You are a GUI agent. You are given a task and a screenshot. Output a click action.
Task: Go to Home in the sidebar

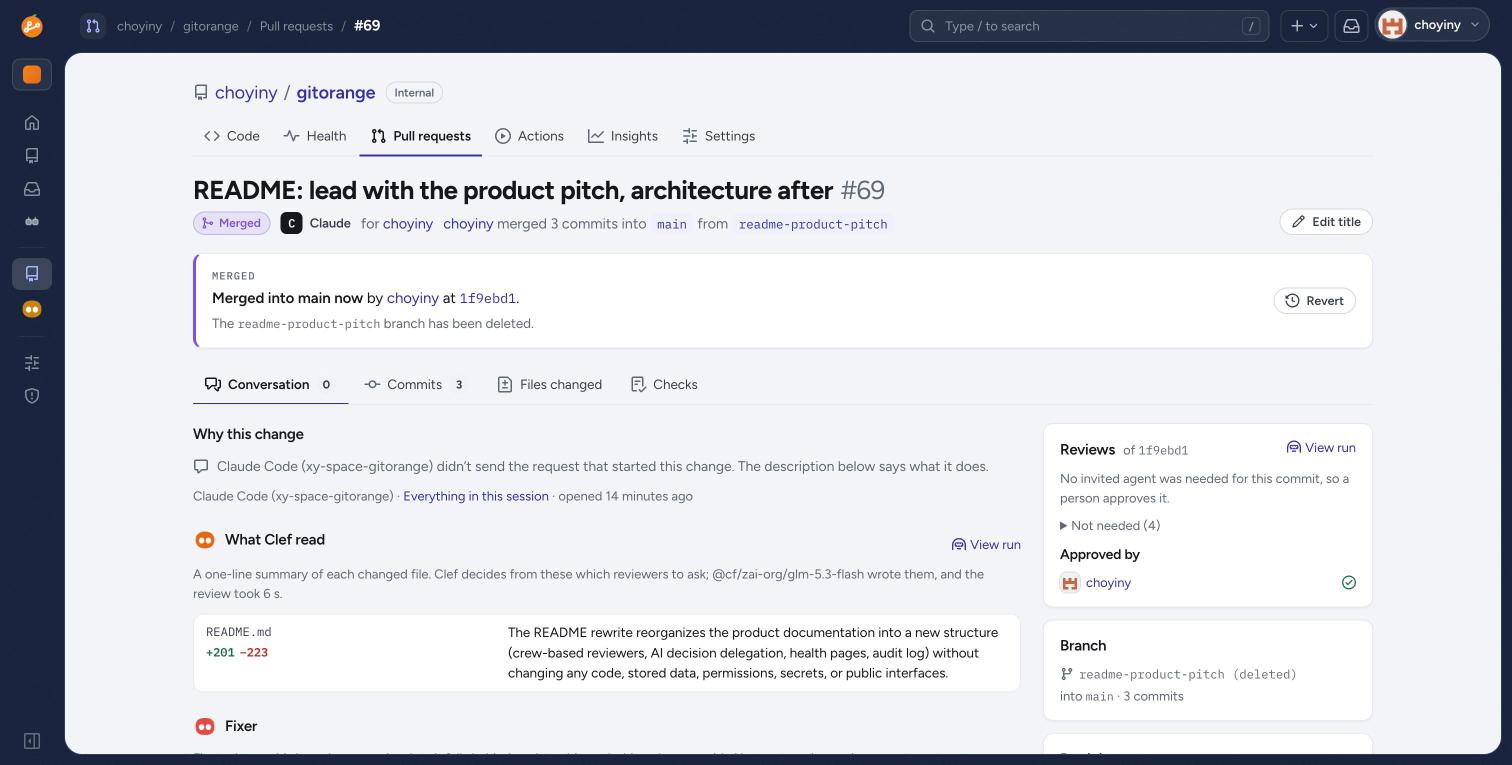32,123
